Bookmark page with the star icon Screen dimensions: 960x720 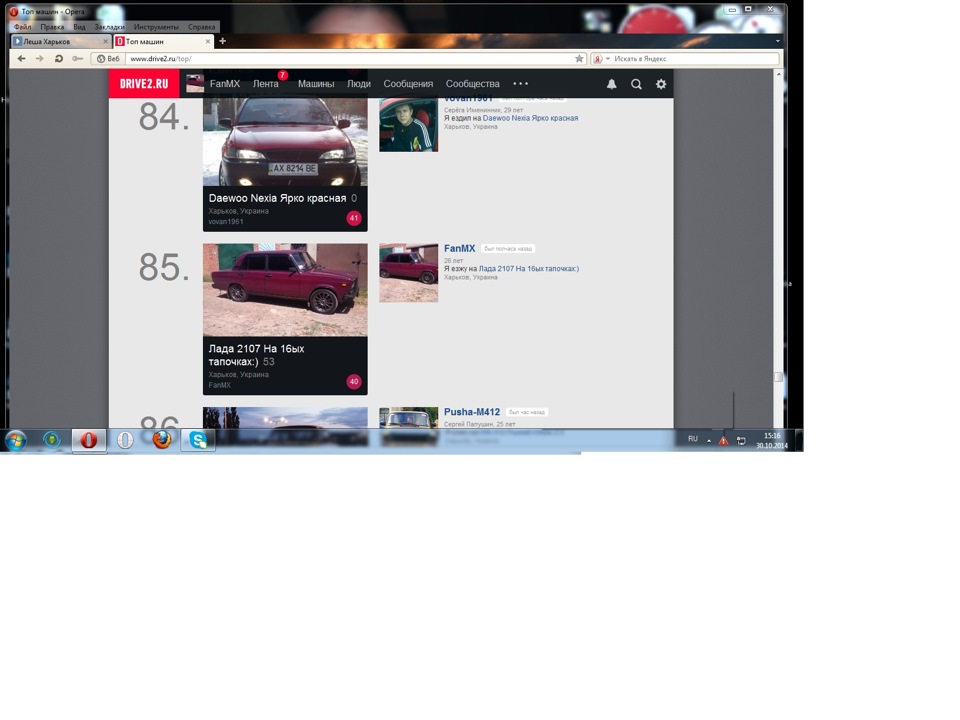tap(579, 59)
